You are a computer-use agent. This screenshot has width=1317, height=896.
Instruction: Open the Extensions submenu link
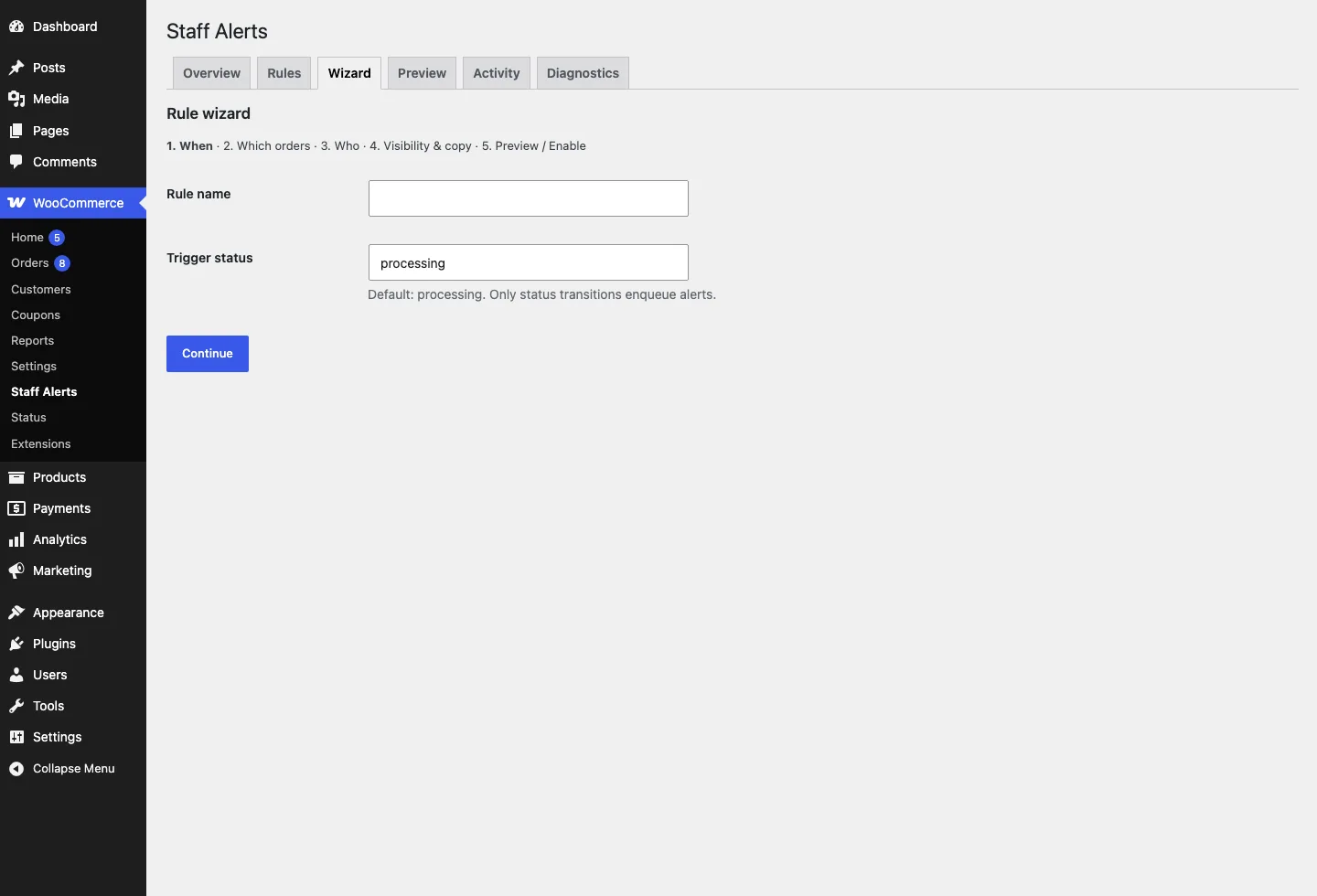tap(41, 443)
